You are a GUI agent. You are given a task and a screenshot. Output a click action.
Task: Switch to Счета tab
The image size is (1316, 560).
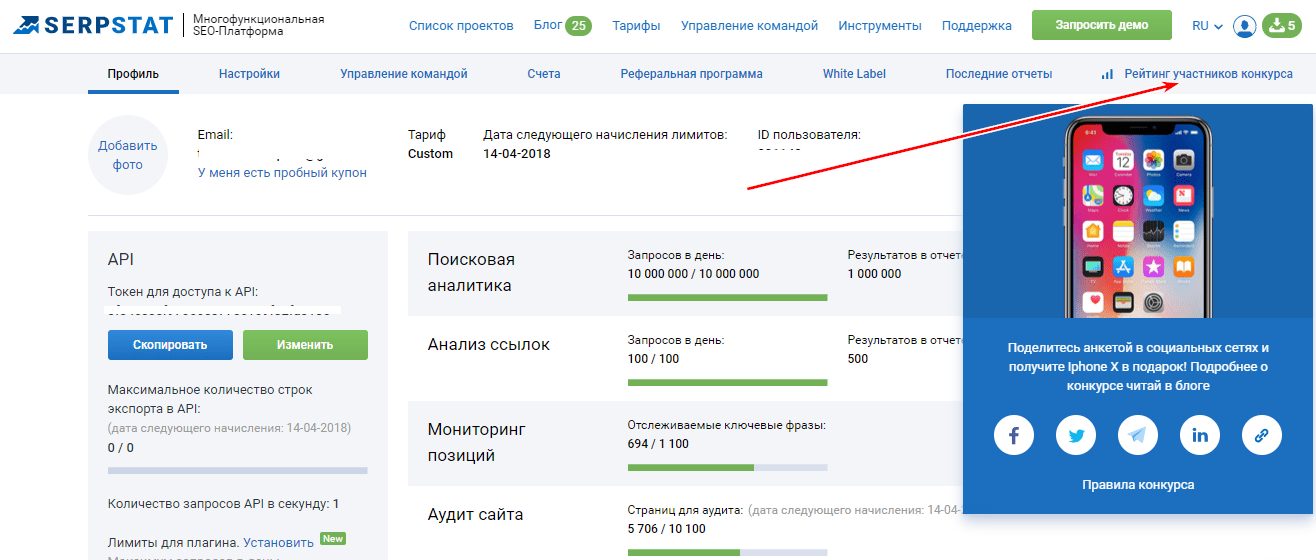pyautogui.click(x=543, y=74)
